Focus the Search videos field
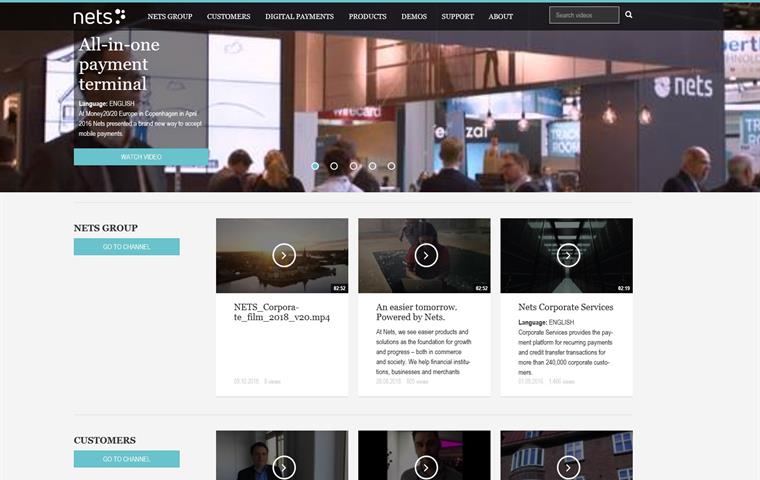This screenshot has width=760, height=480. 584,15
